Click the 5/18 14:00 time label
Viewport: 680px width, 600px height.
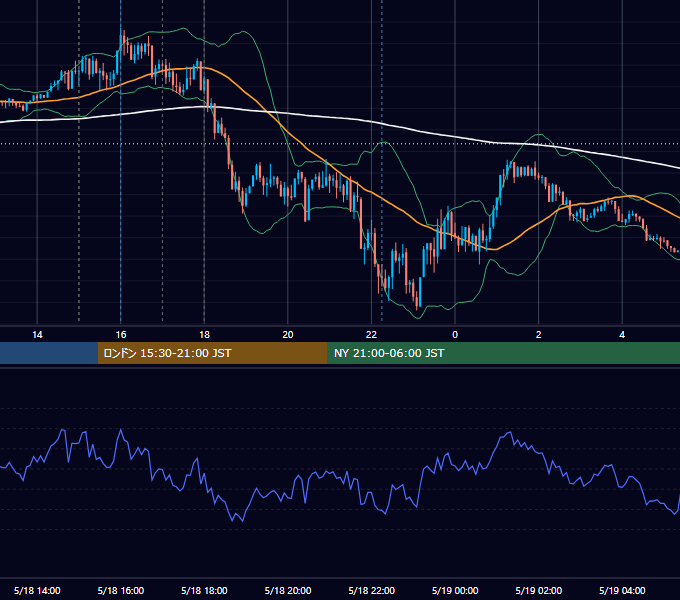(37, 590)
